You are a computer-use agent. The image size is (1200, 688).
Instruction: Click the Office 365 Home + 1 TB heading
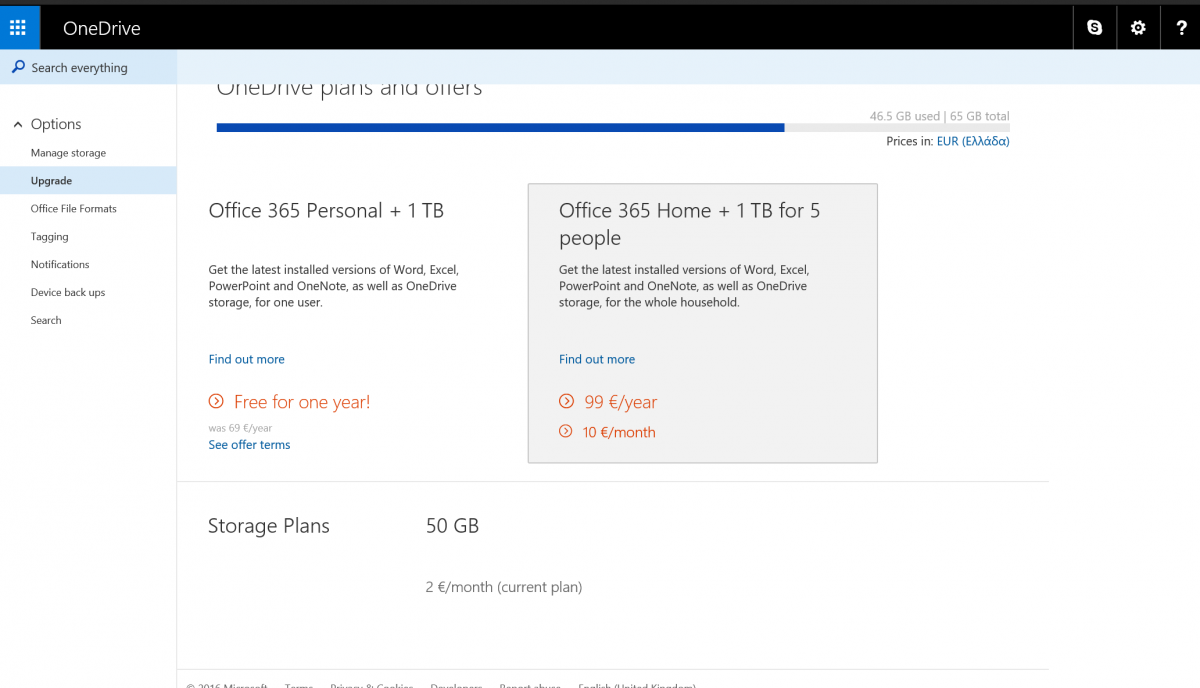(x=690, y=224)
